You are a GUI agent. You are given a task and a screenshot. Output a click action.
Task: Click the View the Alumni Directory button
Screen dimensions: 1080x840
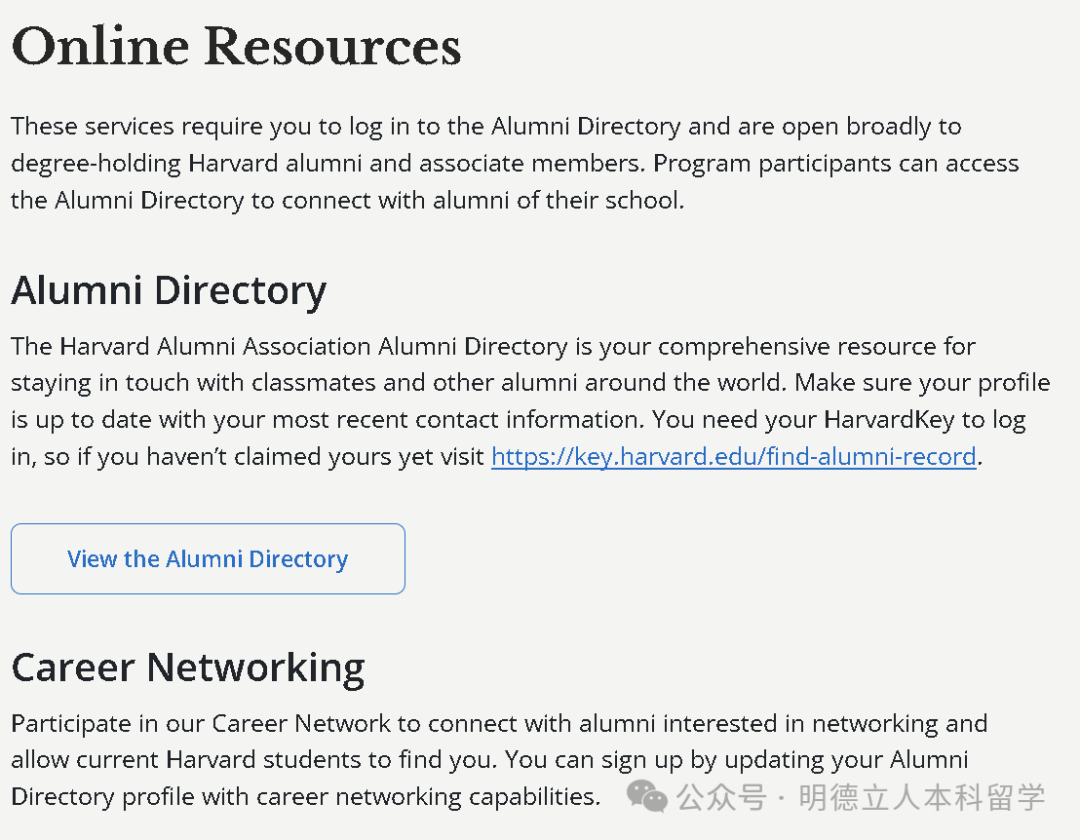[208, 559]
